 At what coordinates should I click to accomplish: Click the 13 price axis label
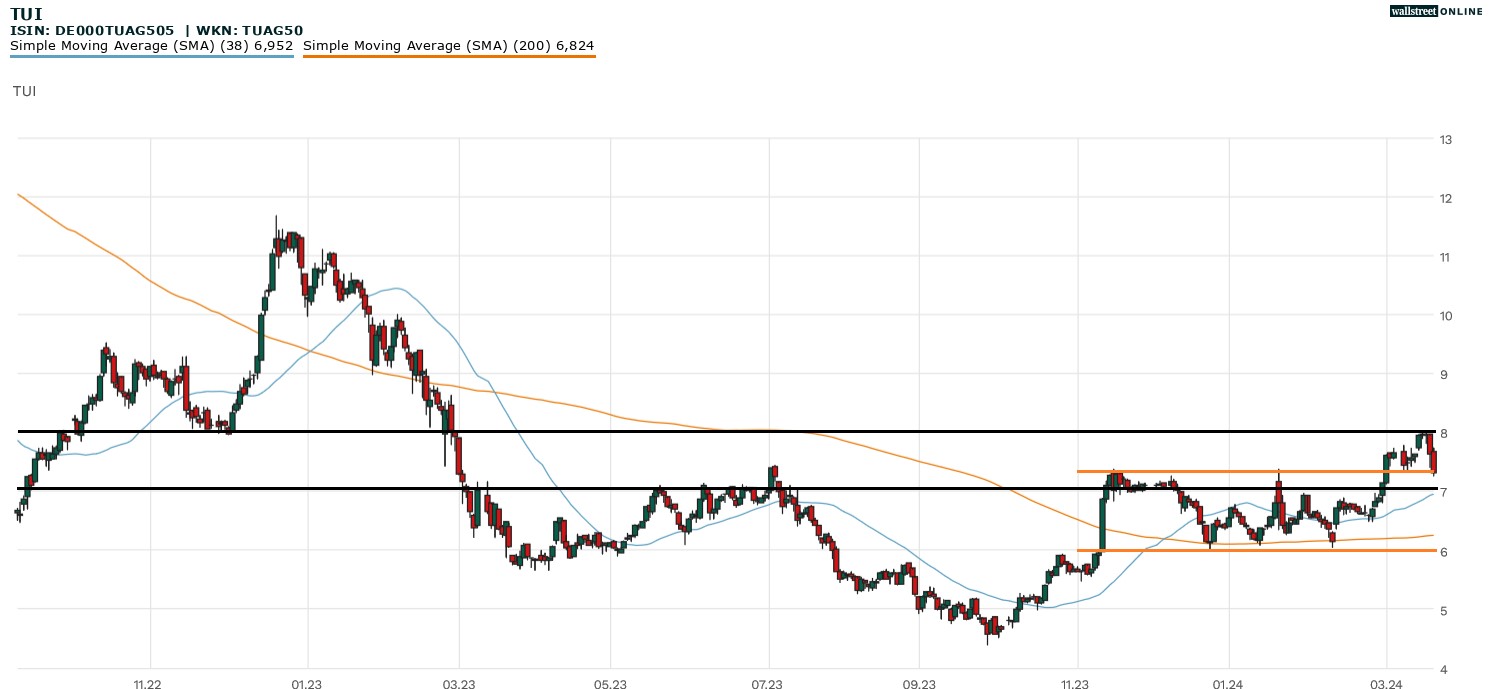(1445, 139)
